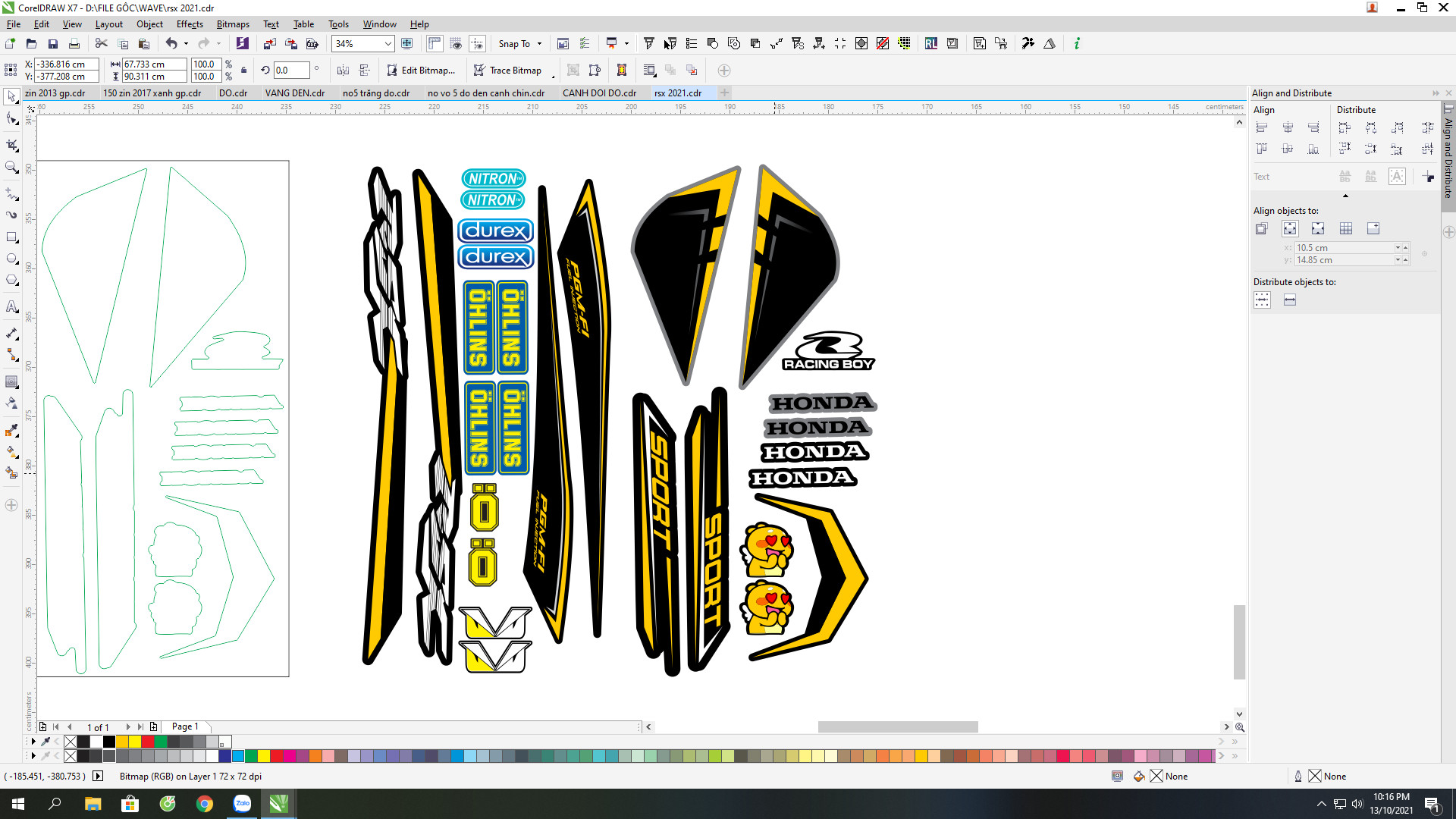Open the x position dropdown arrow in Align panel

[x=1398, y=248]
